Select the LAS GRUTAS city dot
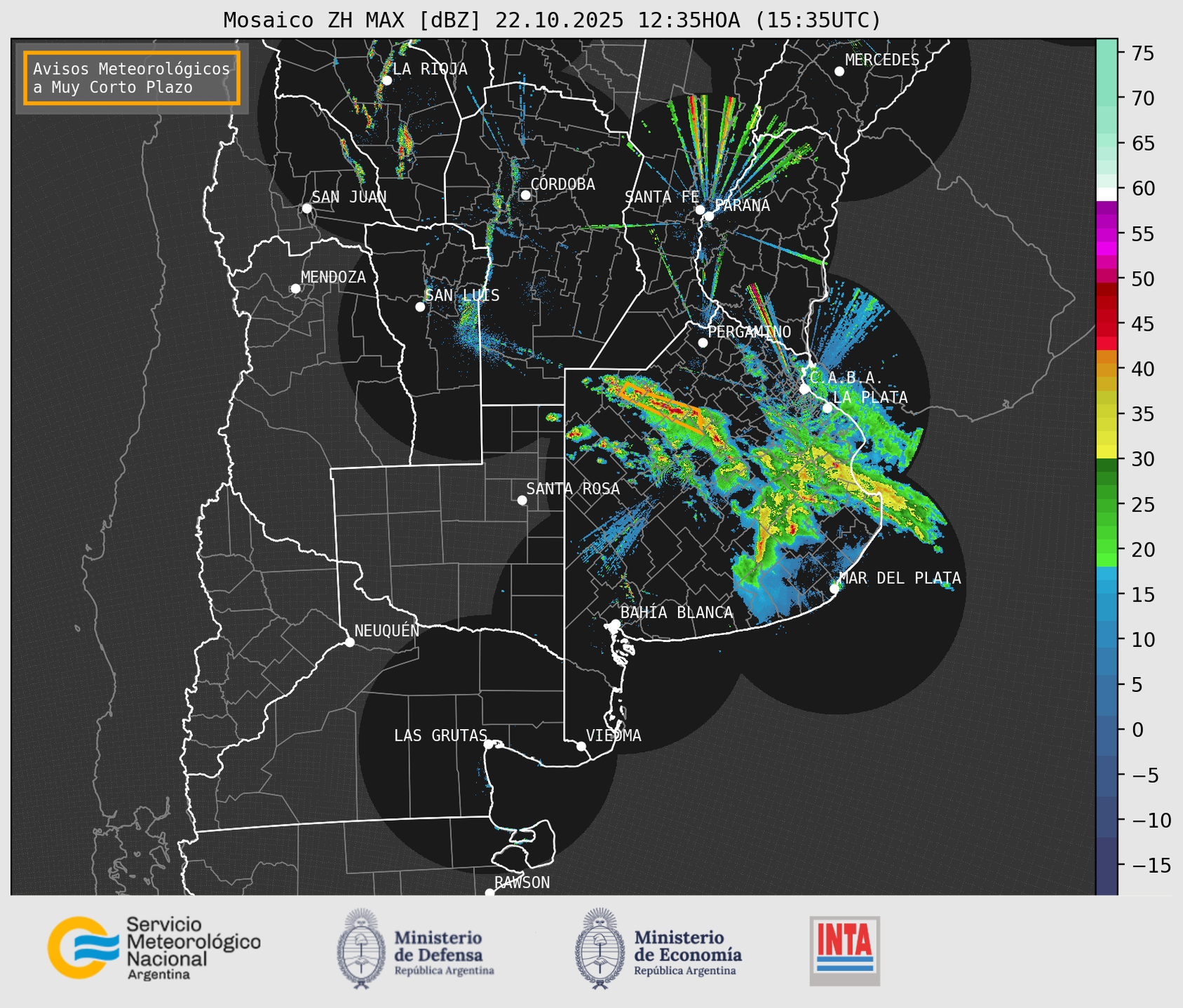This screenshot has width=1183, height=1008. click(x=489, y=744)
